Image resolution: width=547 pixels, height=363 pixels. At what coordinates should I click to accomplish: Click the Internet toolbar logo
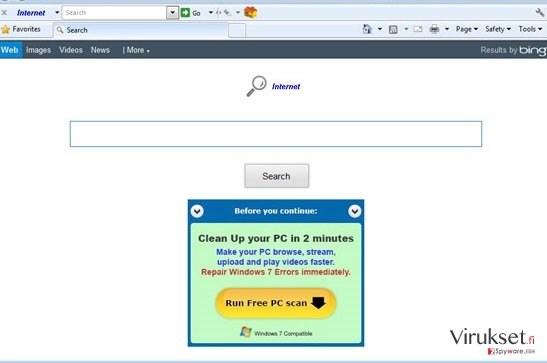tap(31, 13)
